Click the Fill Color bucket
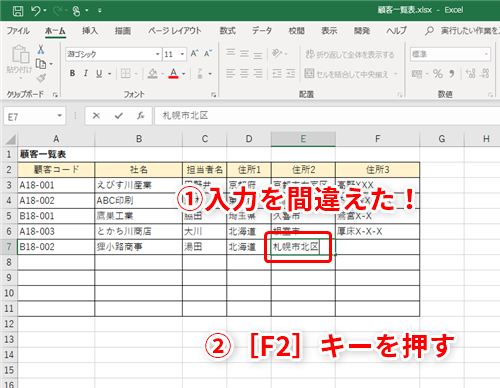Screen dimensions: 500x388 point(152,73)
